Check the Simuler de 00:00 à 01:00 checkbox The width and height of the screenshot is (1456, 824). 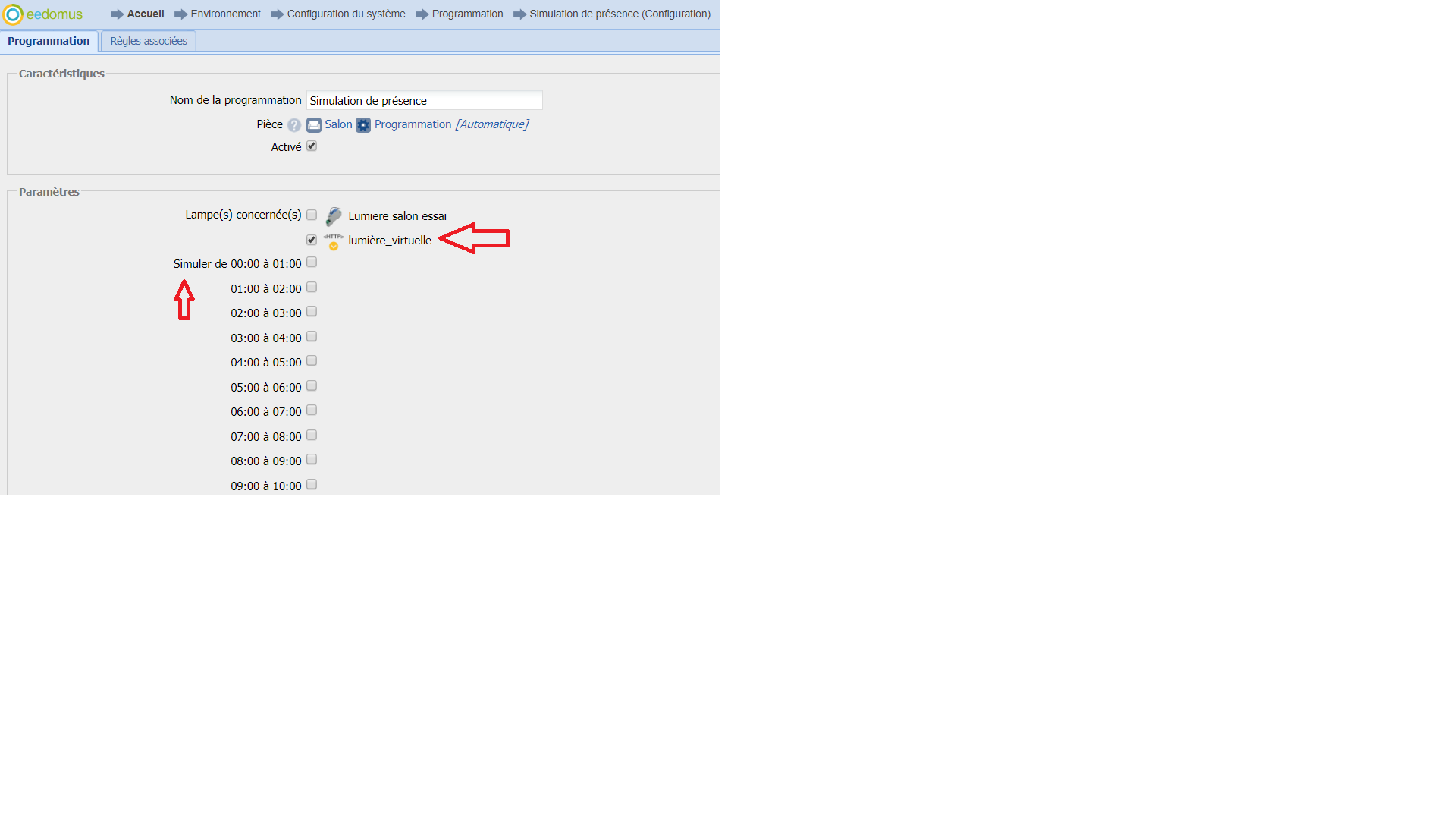click(312, 262)
